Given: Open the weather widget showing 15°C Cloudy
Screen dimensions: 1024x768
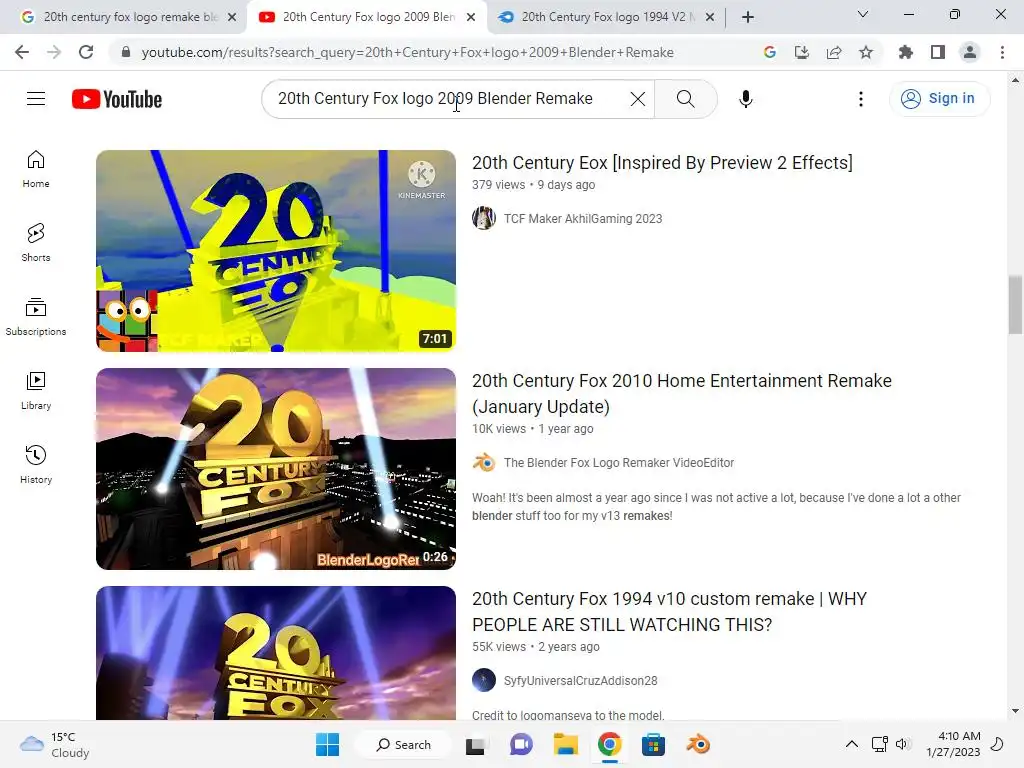Looking at the screenshot, I should pyautogui.click(x=55, y=744).
